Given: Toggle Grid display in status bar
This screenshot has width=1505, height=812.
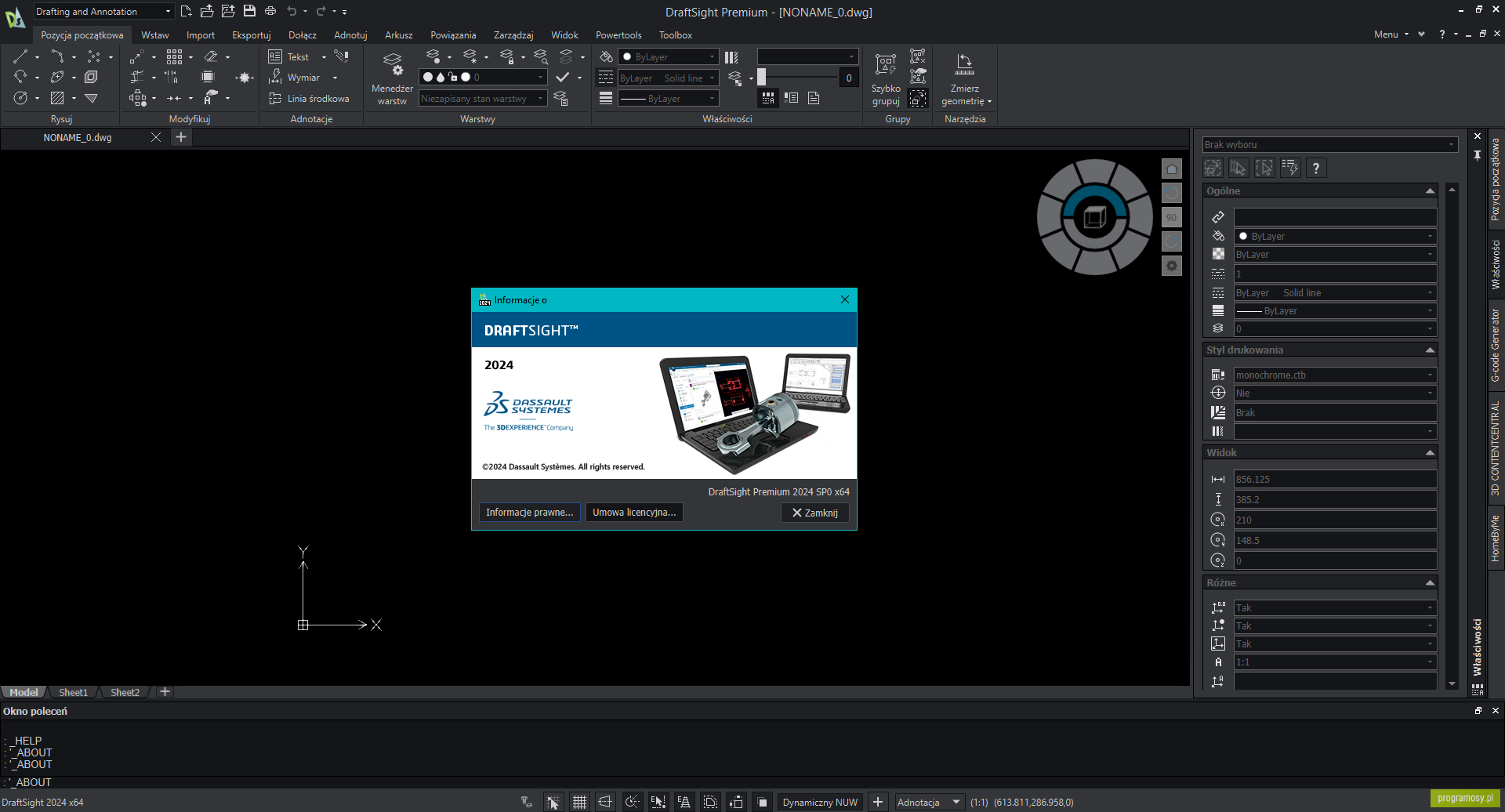Looking at the screenshot, I should (579, 802).
